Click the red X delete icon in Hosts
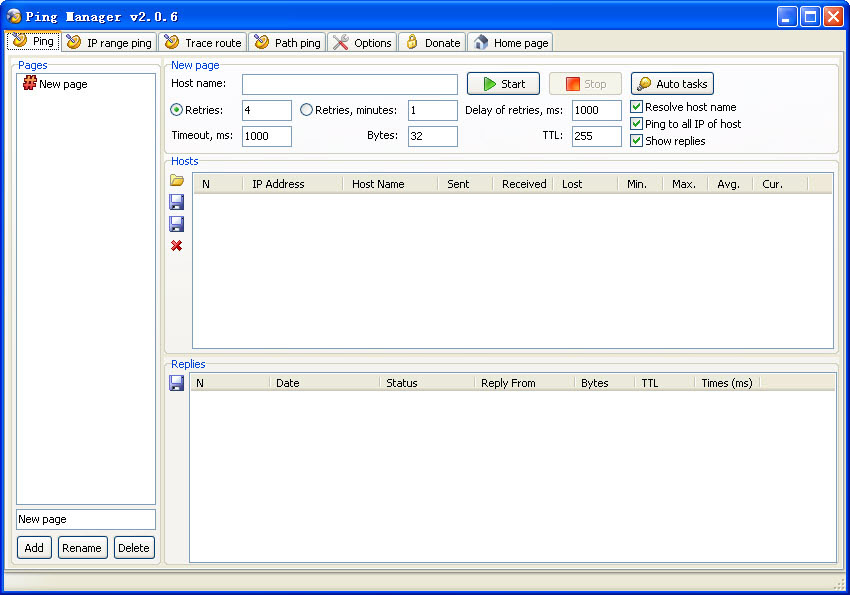850x595 pixels. [x=177, y=246]
